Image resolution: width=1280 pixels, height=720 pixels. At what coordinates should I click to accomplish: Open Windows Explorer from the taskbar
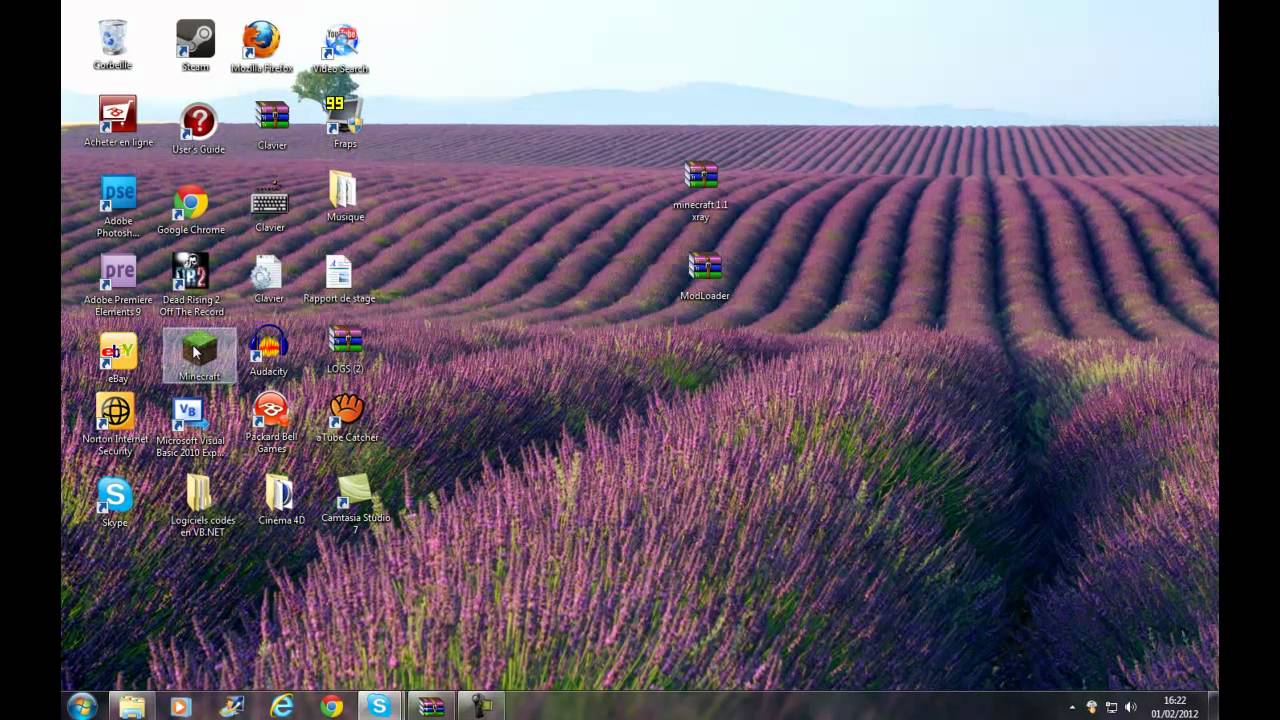tap(131, 706)
